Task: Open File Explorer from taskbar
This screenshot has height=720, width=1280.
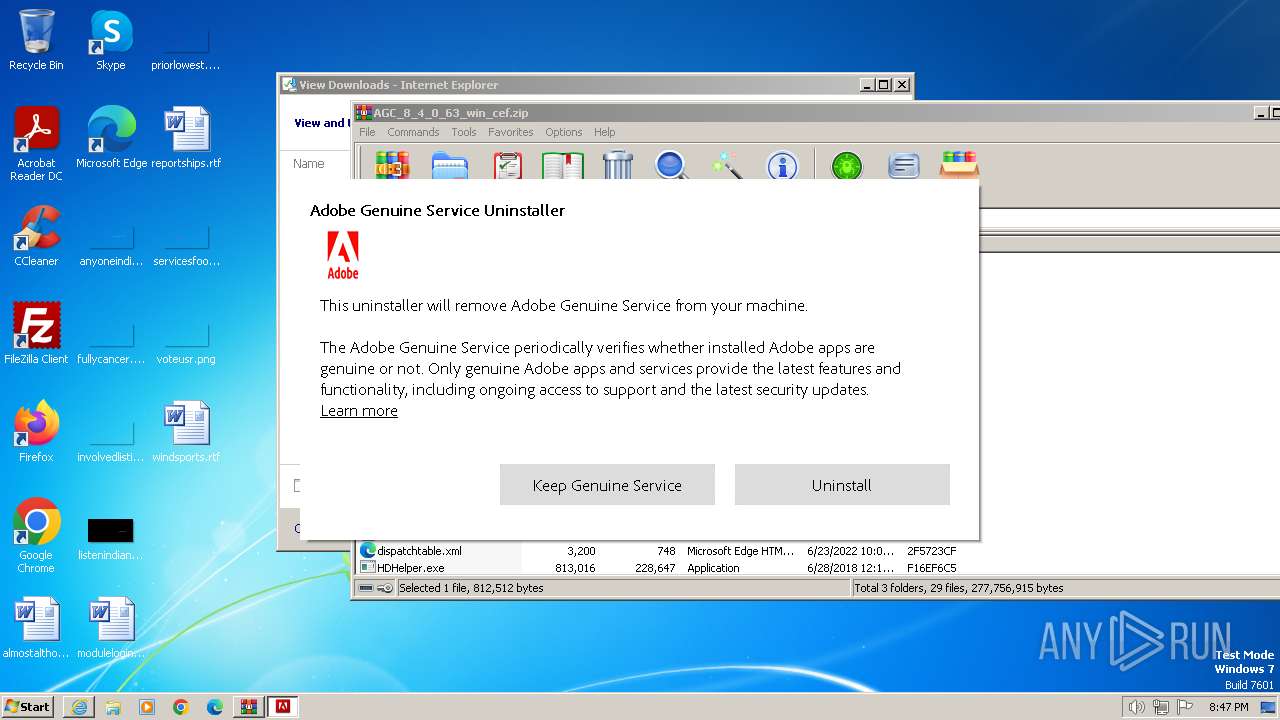Action: tap(113, 707)
